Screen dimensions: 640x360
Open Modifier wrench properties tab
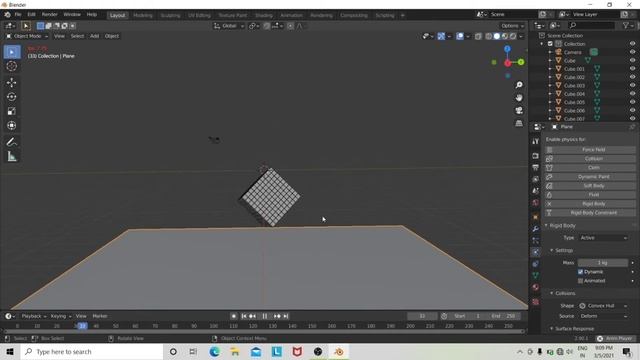click(536, 229)
